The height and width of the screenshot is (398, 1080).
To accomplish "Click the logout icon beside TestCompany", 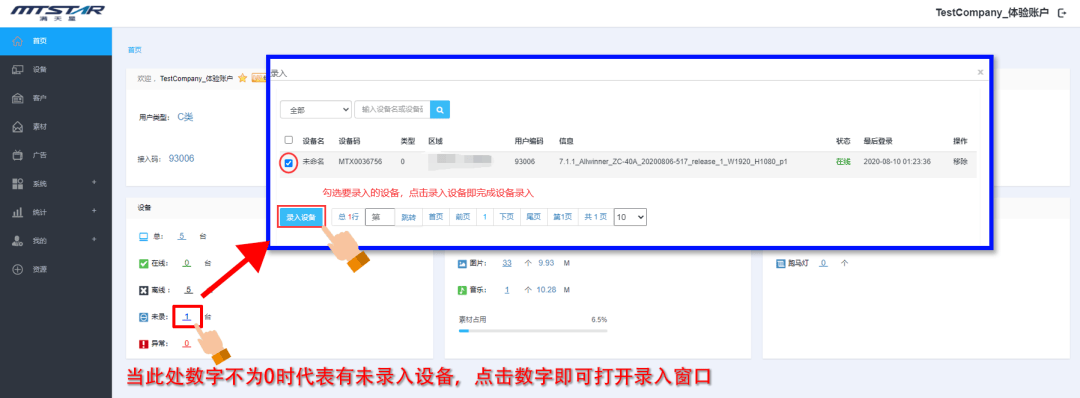I will coord(1061,12).
